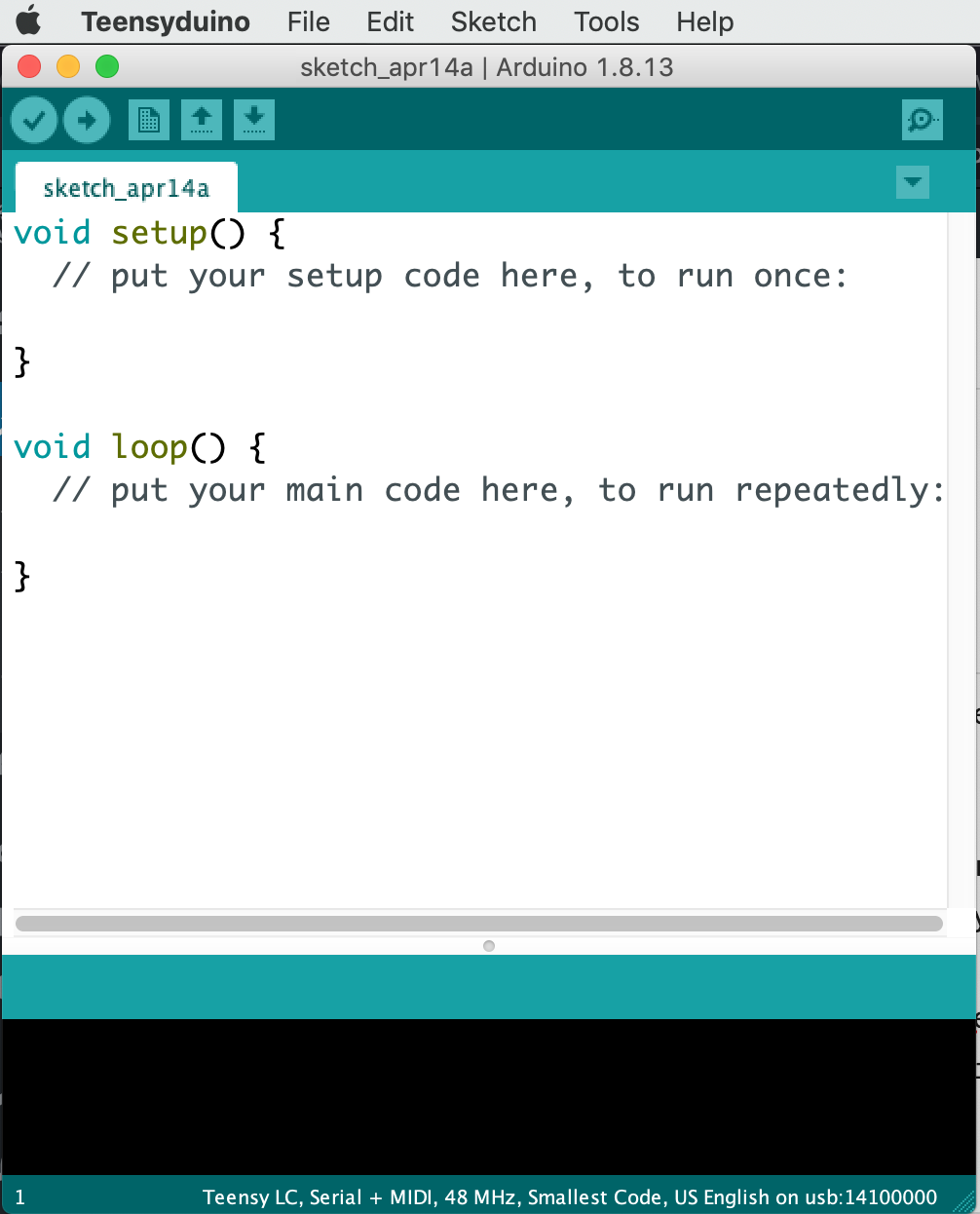Click the closing brace after loop
This screenshot has width=980, height=1214.
coord(22,577)
